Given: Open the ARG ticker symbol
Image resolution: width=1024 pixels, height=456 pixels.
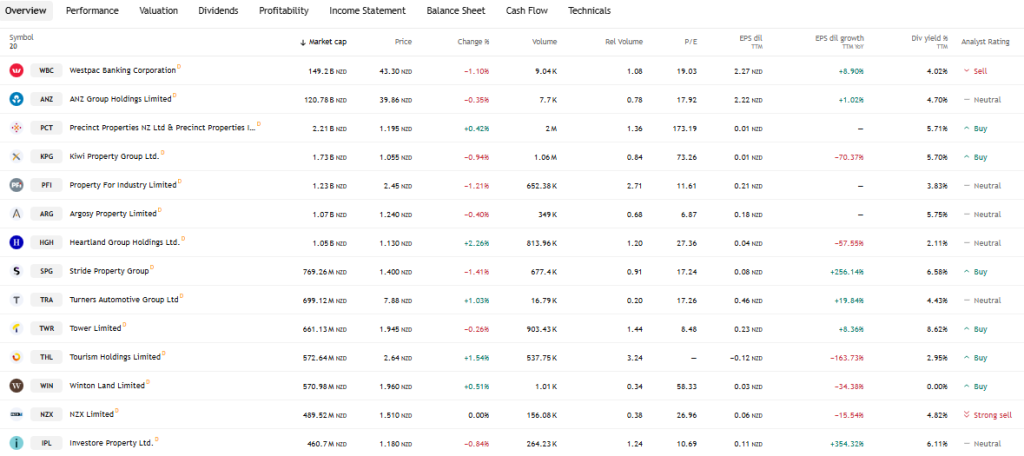Looking at the screenshot, I should point(46,214).
